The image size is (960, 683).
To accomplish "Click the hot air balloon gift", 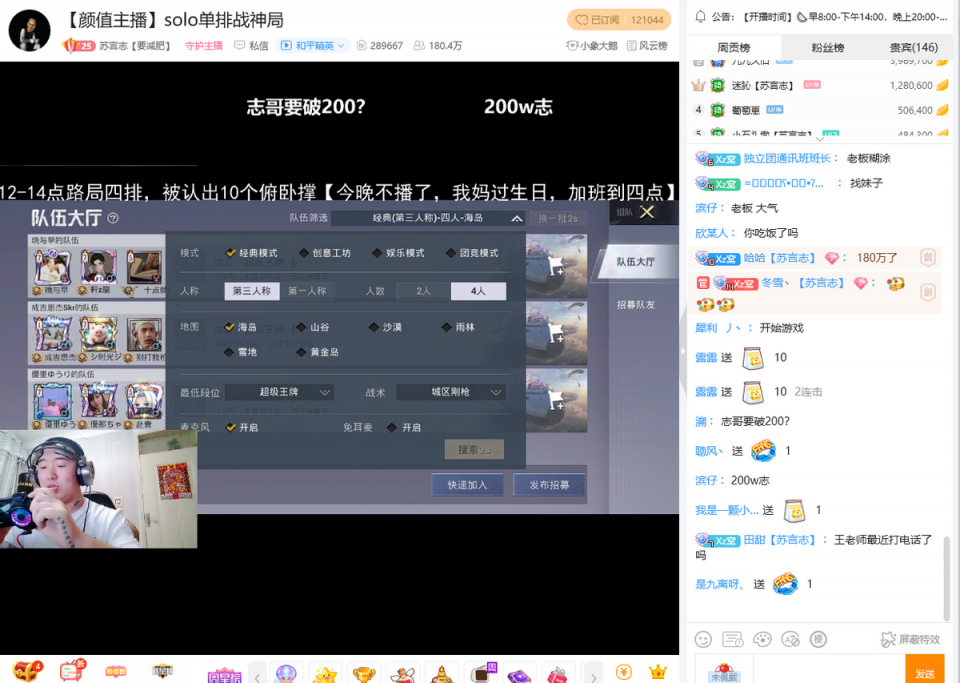I will tap(286, 674).
